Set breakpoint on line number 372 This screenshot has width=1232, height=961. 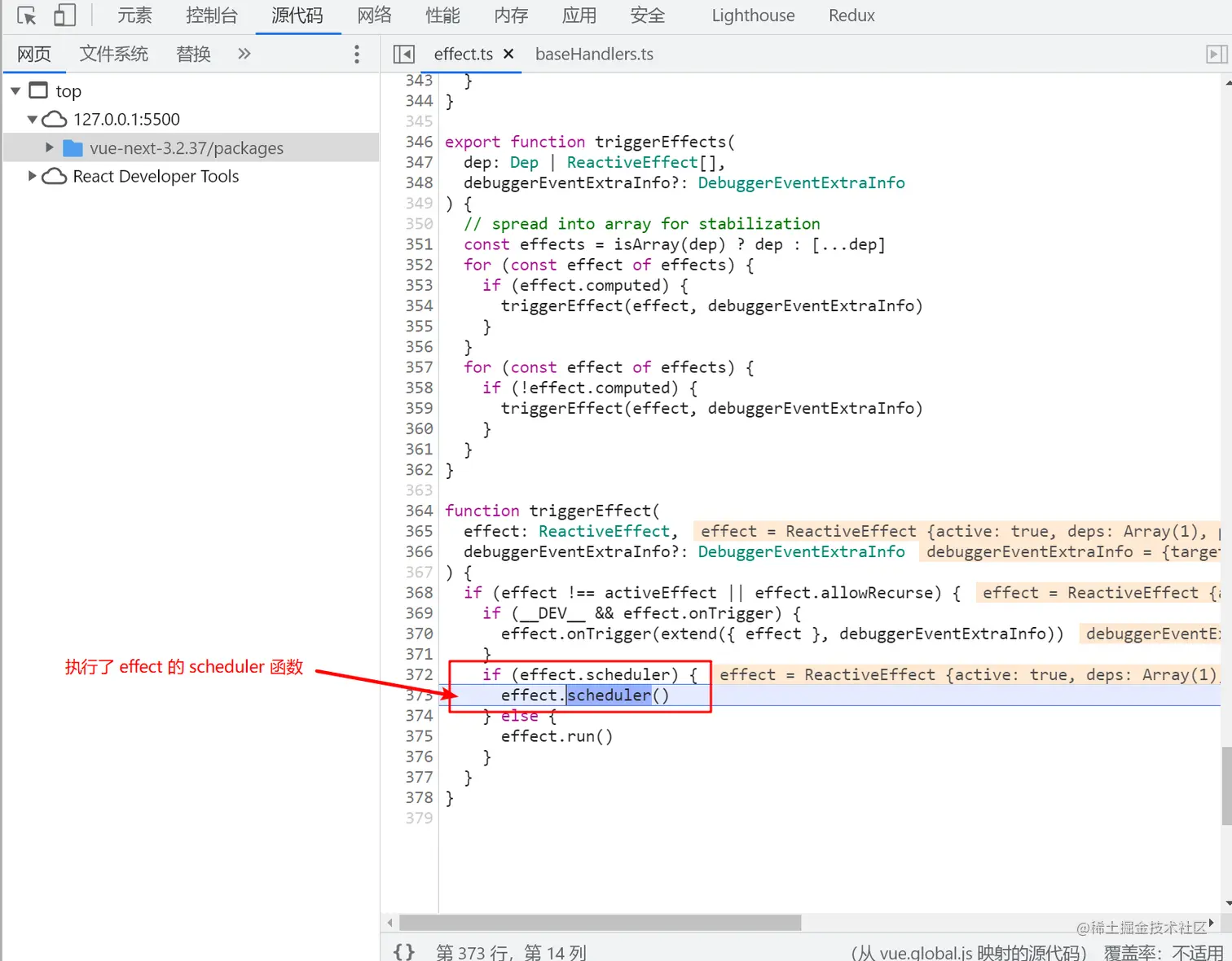419,674
